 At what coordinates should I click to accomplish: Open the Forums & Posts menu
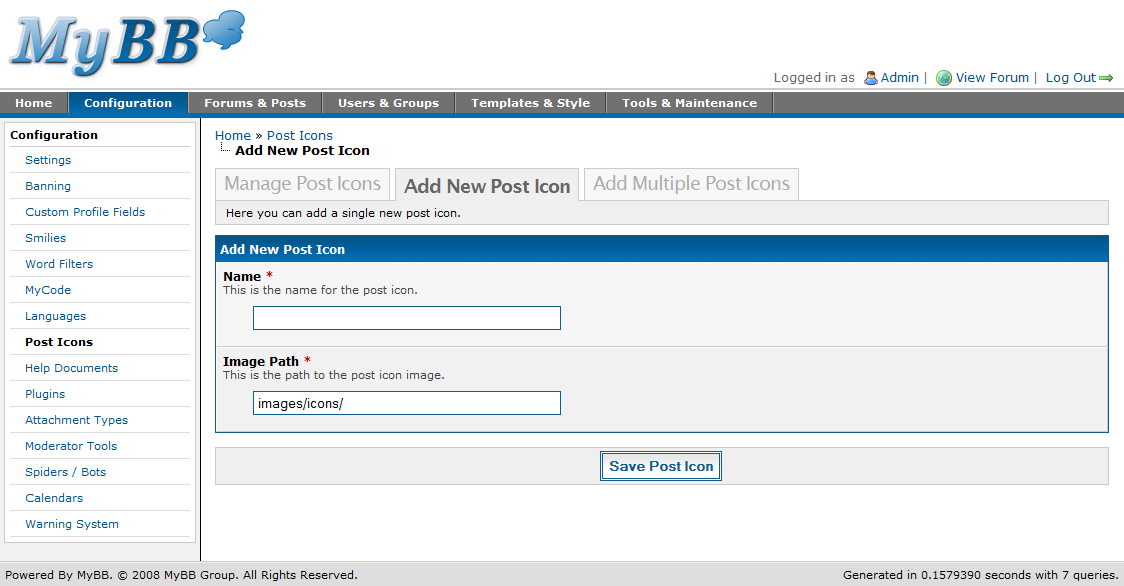tap(255, 103)
